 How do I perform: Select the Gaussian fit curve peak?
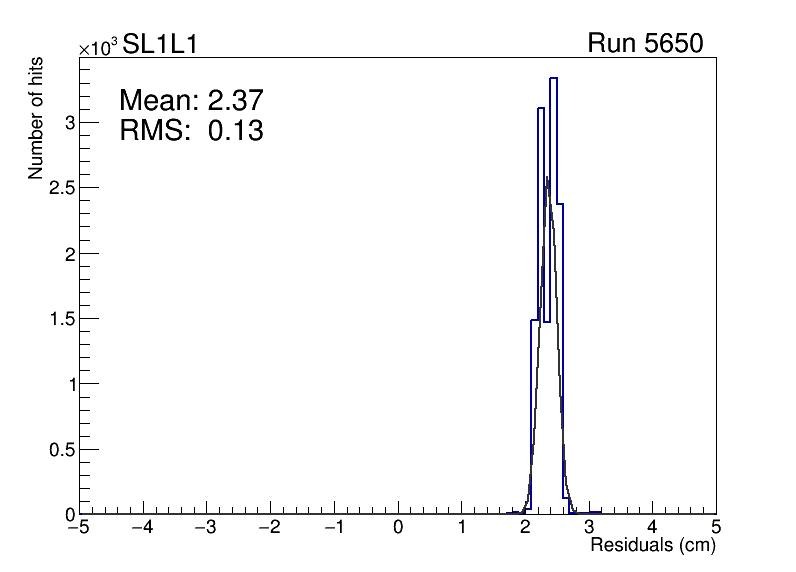click(547, 178)
